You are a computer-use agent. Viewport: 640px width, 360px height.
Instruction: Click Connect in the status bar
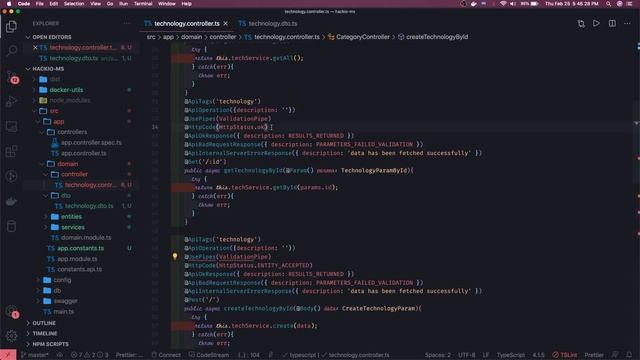[166, 355]
